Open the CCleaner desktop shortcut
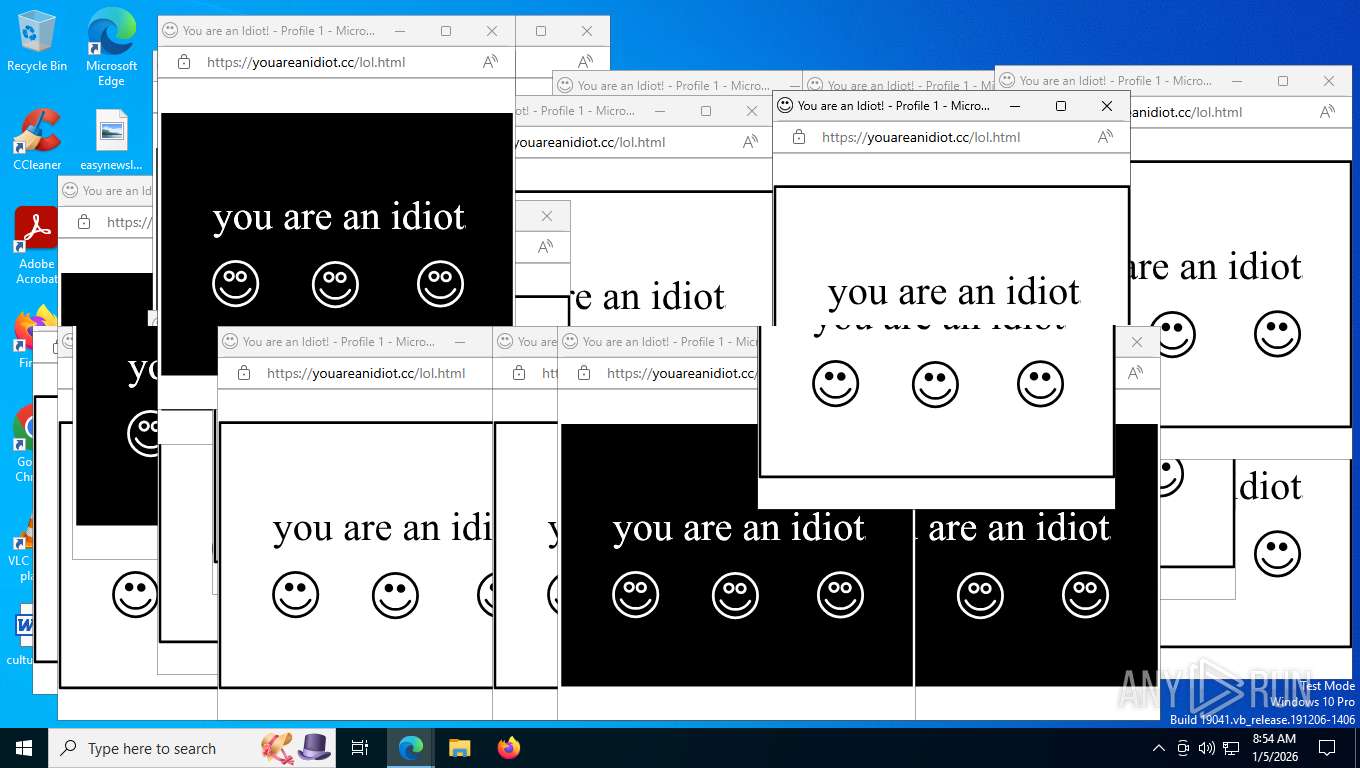1360x768 pixels. click(37, 138)
